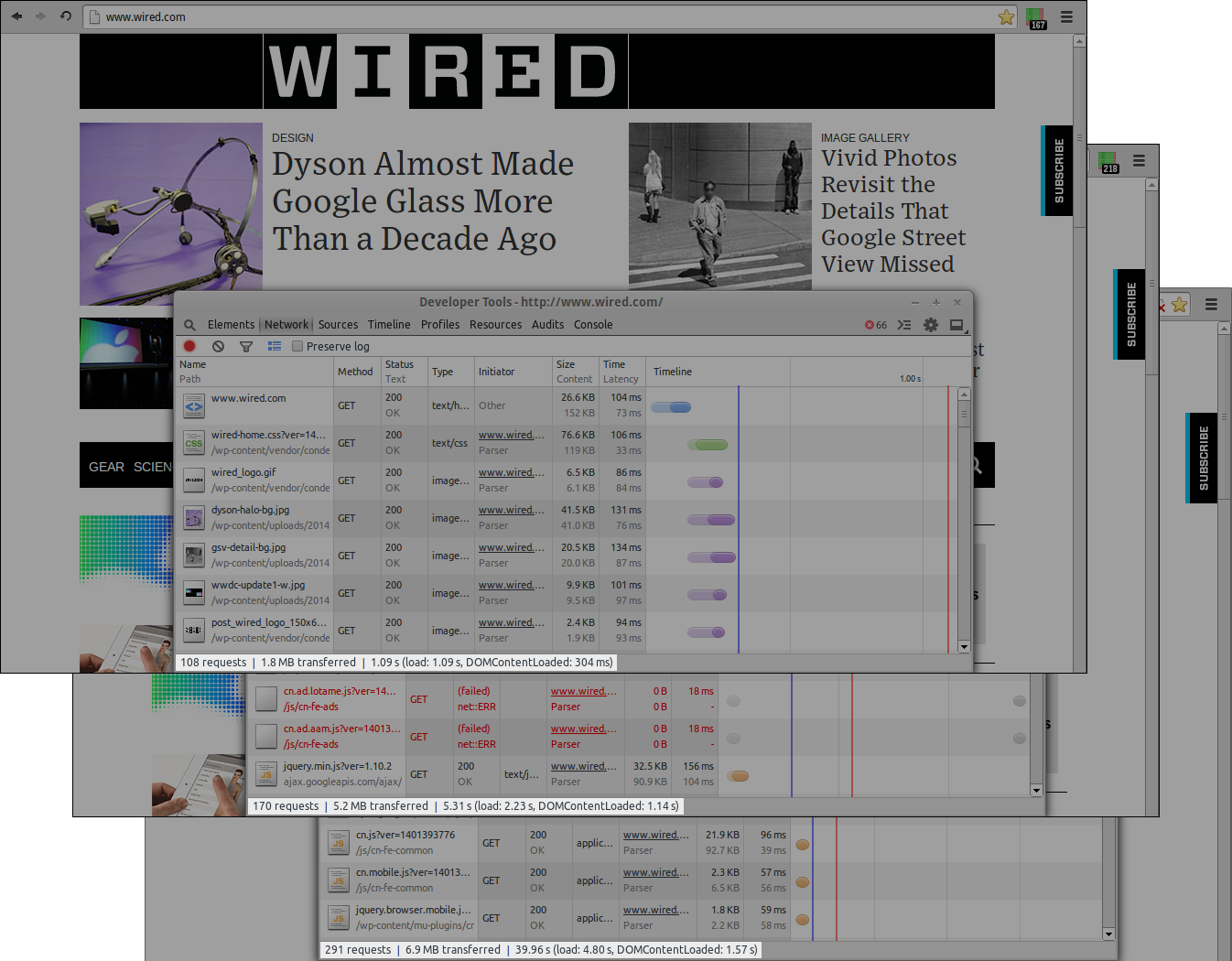Click the front page scrollbar up arrow

1079,41
